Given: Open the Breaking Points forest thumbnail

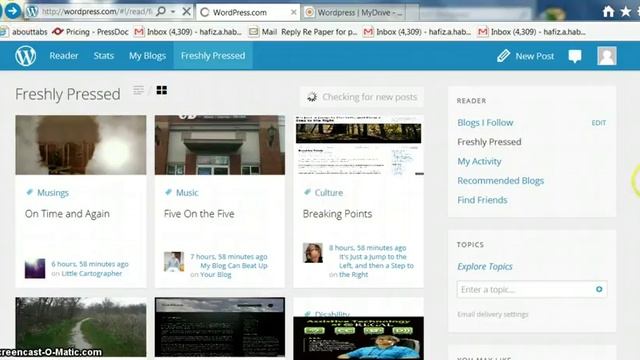Looking at the screenshot, I should tap(359, 145).
